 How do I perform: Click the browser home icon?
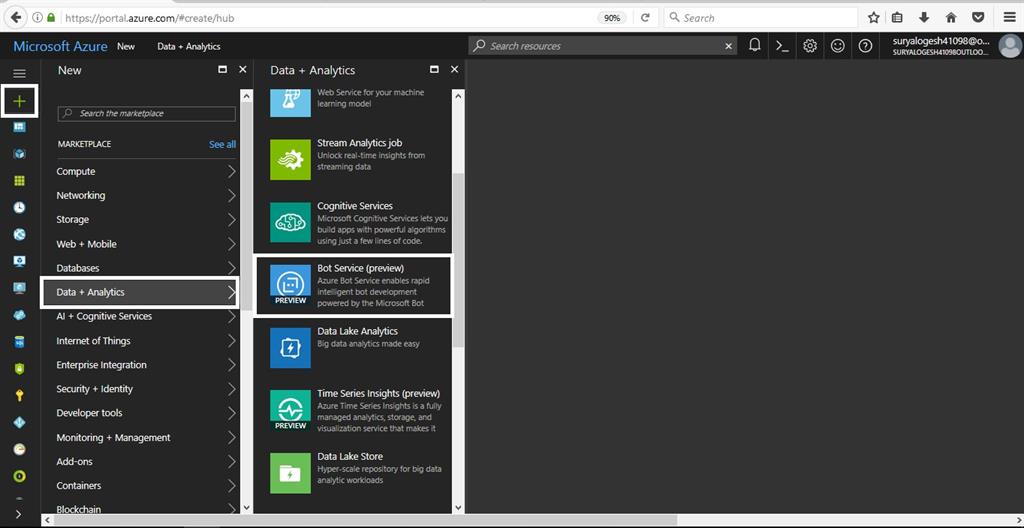coord(951,18)
